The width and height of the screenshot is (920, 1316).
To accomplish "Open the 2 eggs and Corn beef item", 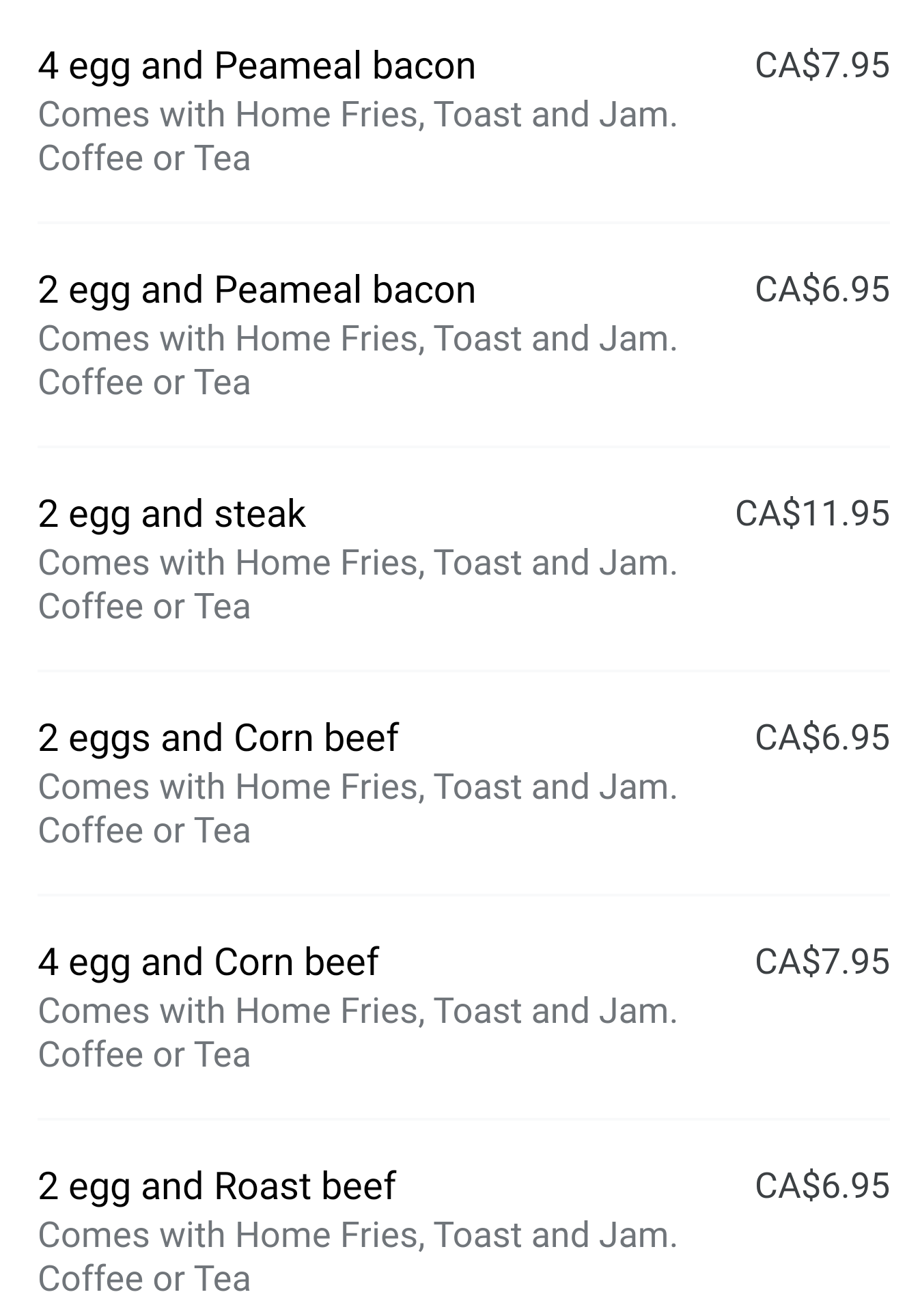I will pos(218,739).
